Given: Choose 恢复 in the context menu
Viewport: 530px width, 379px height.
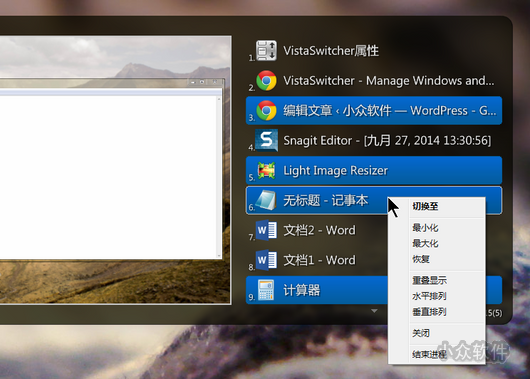Looking at the screenshot, I should (x=421, y=259).
